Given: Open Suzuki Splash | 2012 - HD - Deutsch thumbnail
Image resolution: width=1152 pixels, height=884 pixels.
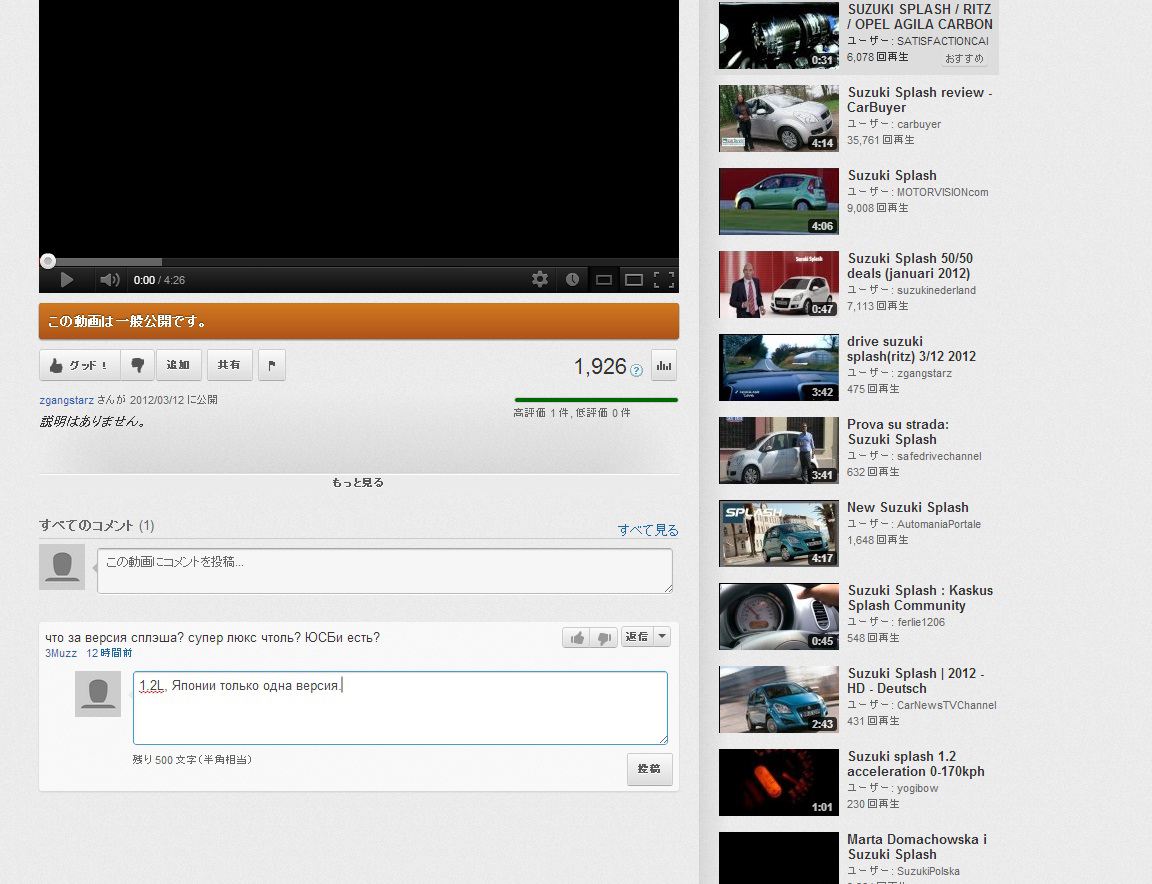Looking at the screenshot, I should point(779,700).
